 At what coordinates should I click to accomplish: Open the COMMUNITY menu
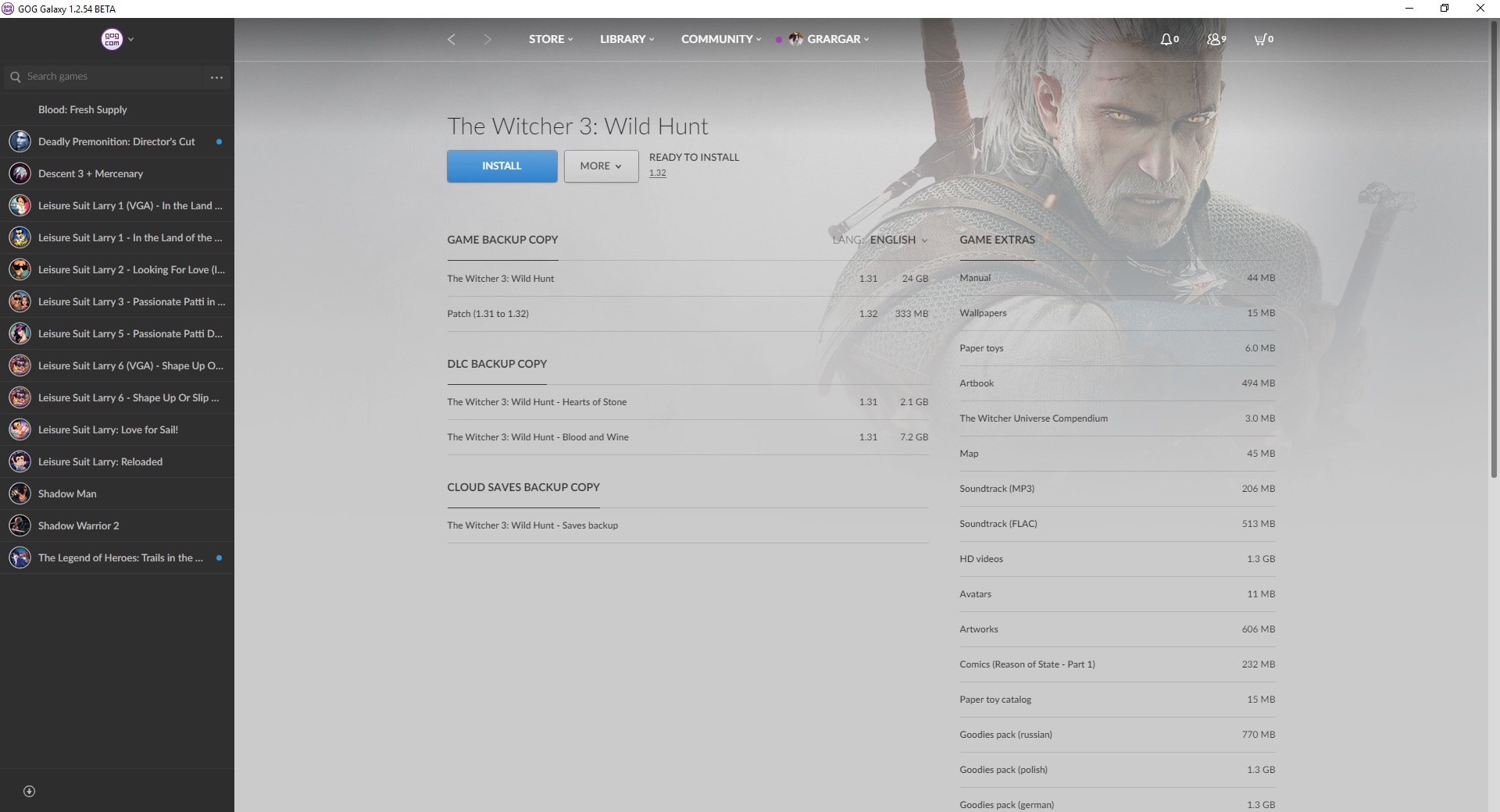tap(720, 39)
